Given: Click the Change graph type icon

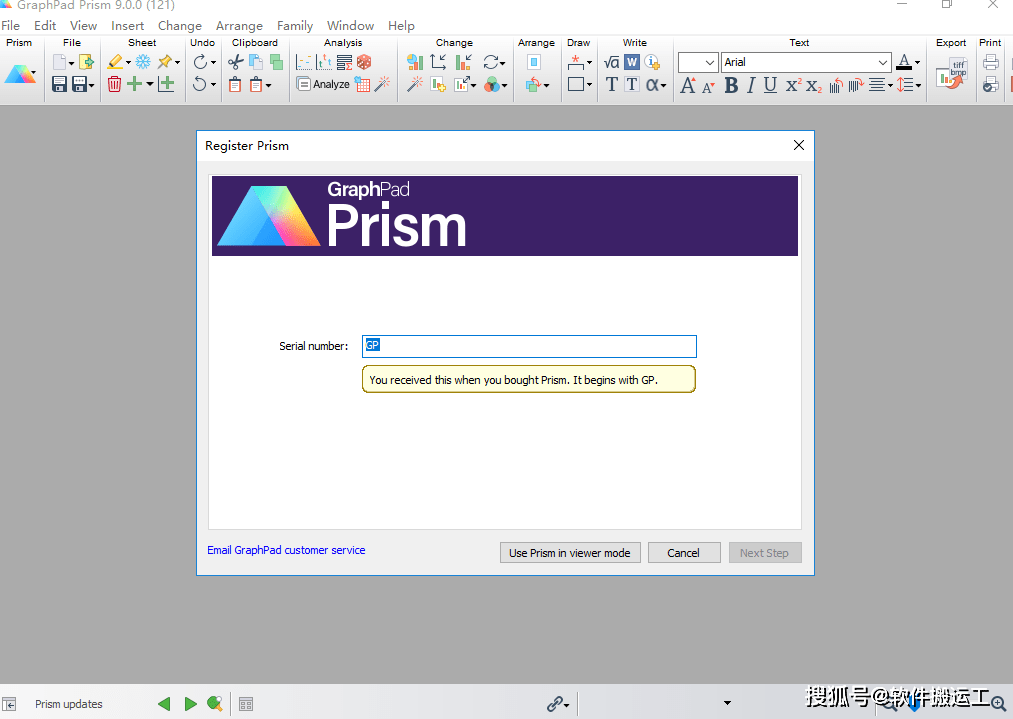Looking at the screenshot, I should tap(415, 62).
